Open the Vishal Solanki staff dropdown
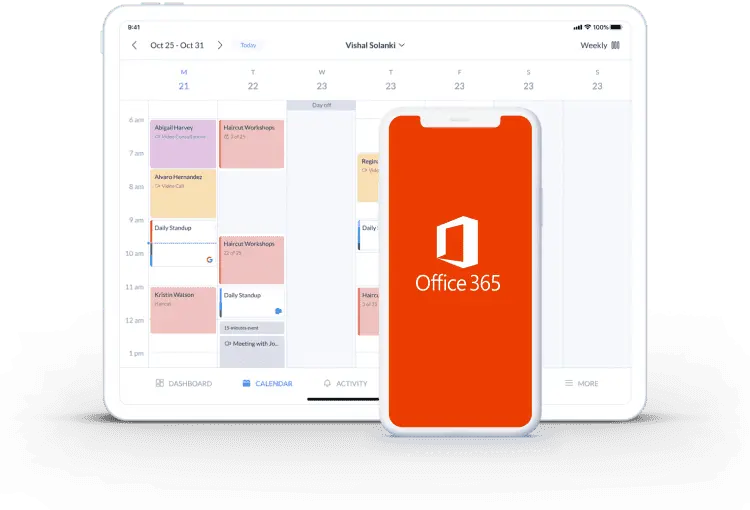Screen dimensions: 750x510 pyautogui.click(x=375, y=45)
